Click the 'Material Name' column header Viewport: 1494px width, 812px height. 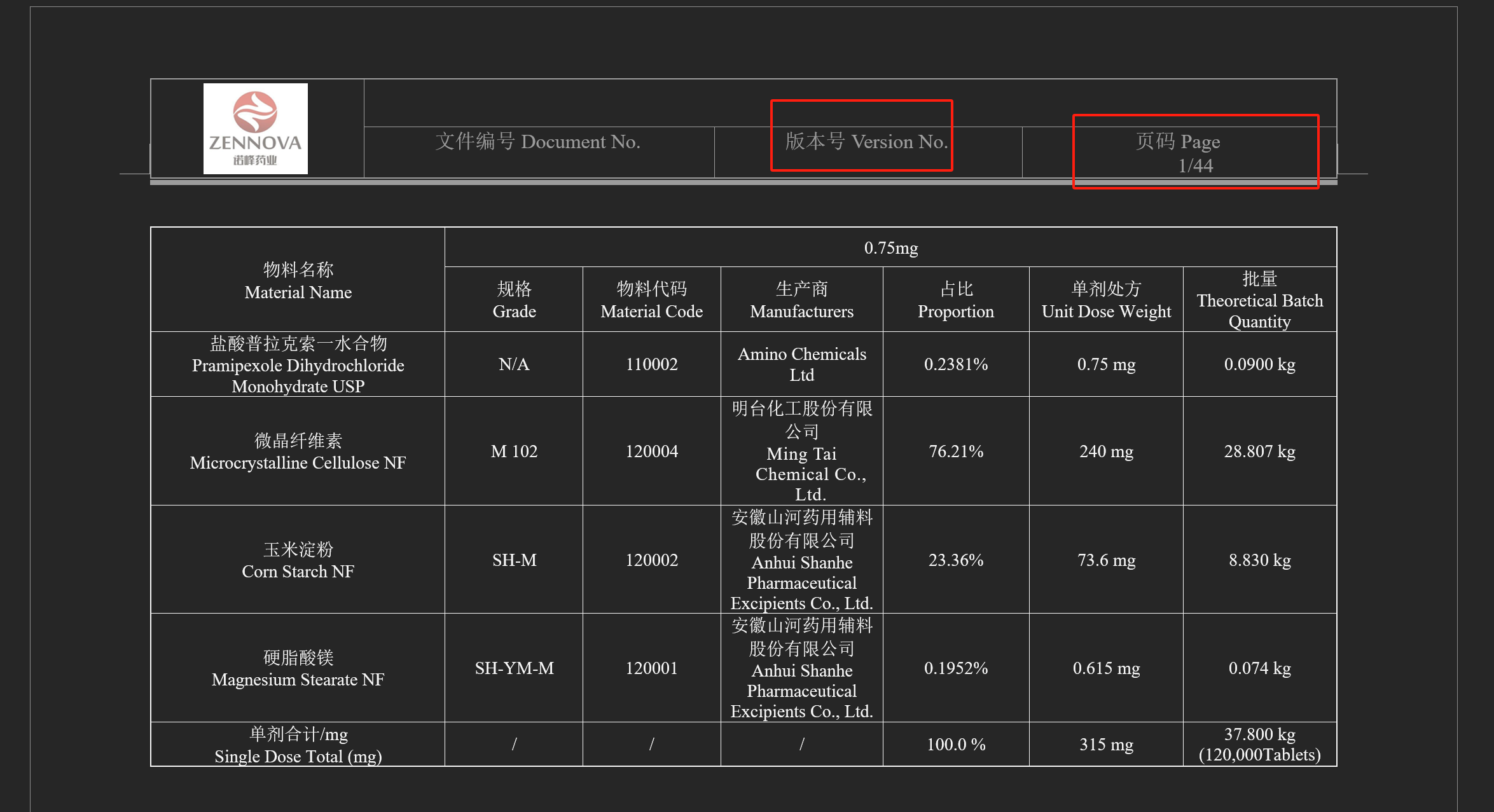tap(298, 280)
